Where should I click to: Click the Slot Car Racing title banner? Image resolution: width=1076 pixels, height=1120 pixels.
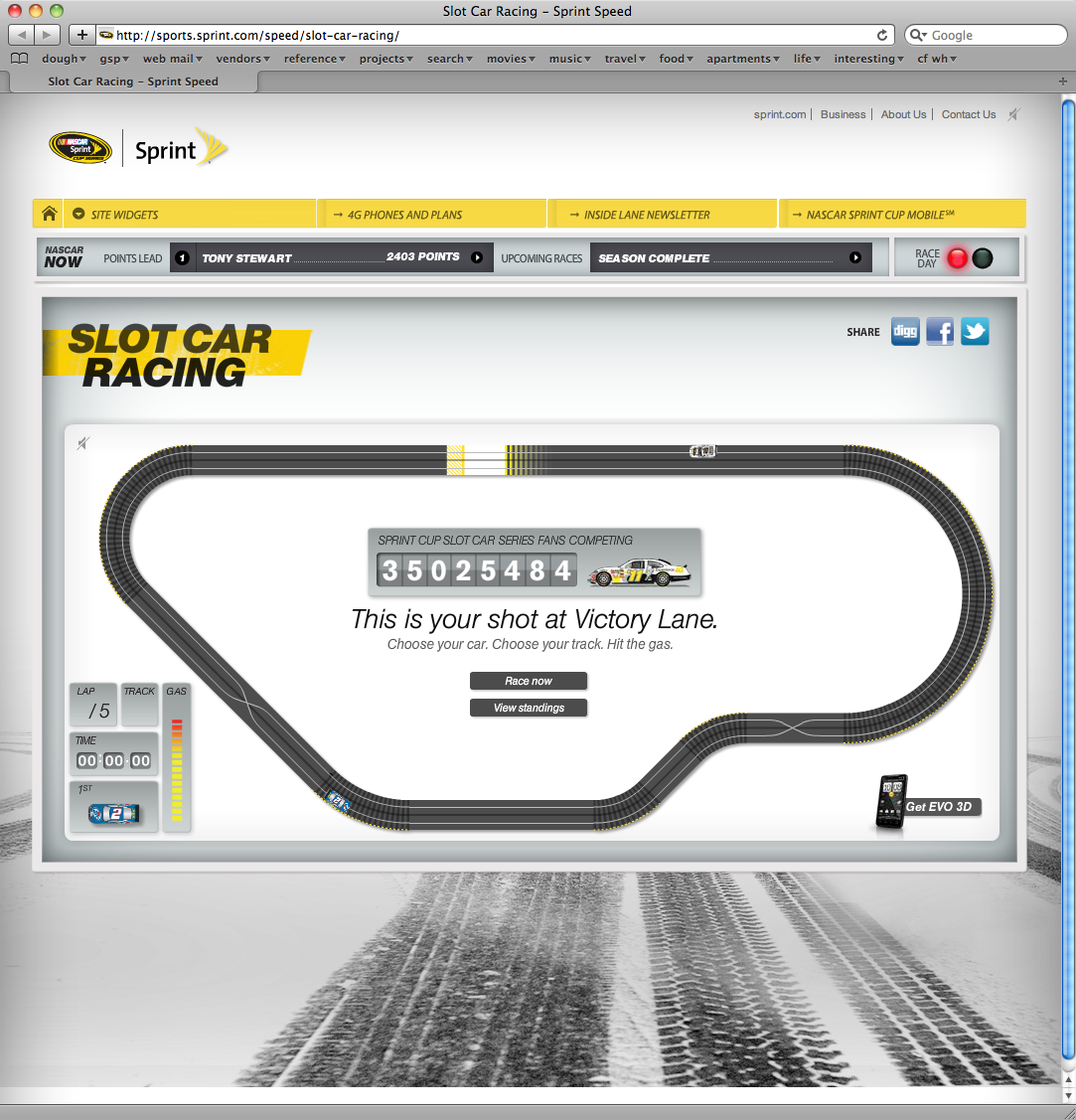(x=177, y=355)
